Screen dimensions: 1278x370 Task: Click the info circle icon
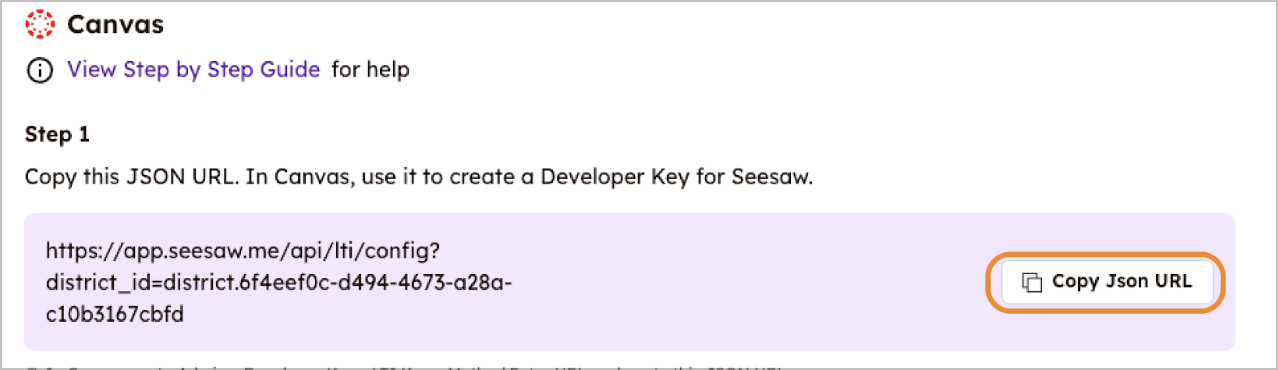[39, 70]
